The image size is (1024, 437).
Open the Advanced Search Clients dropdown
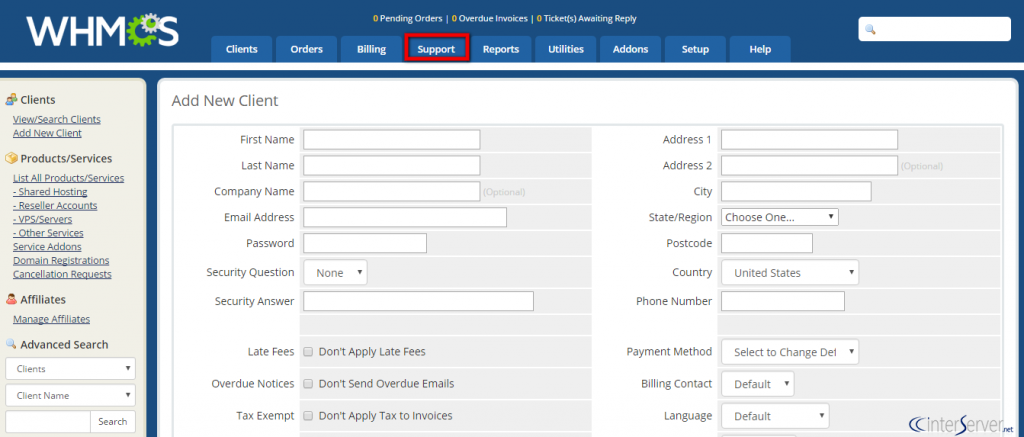71,368
